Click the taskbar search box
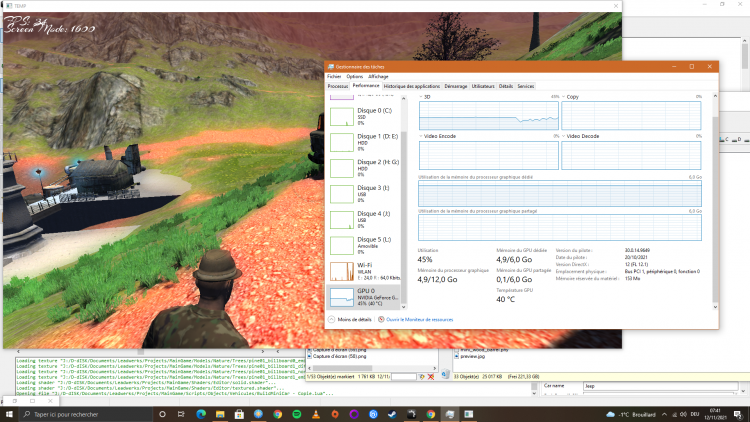 (90, 413)
